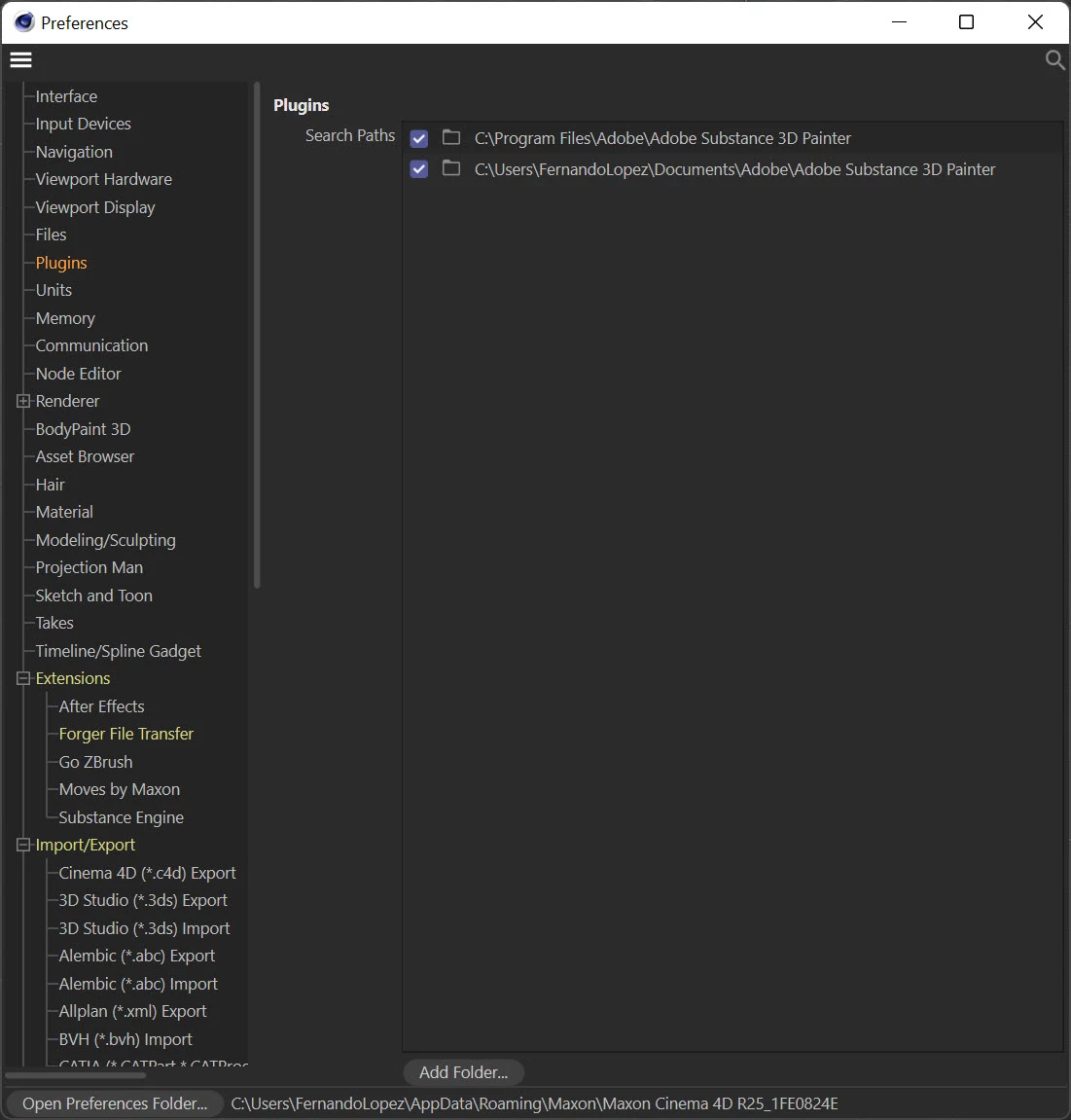The height and width of the screenshot is (1120, 1071).
Task: Select Asset Browser category
Action: pos(85,456)
